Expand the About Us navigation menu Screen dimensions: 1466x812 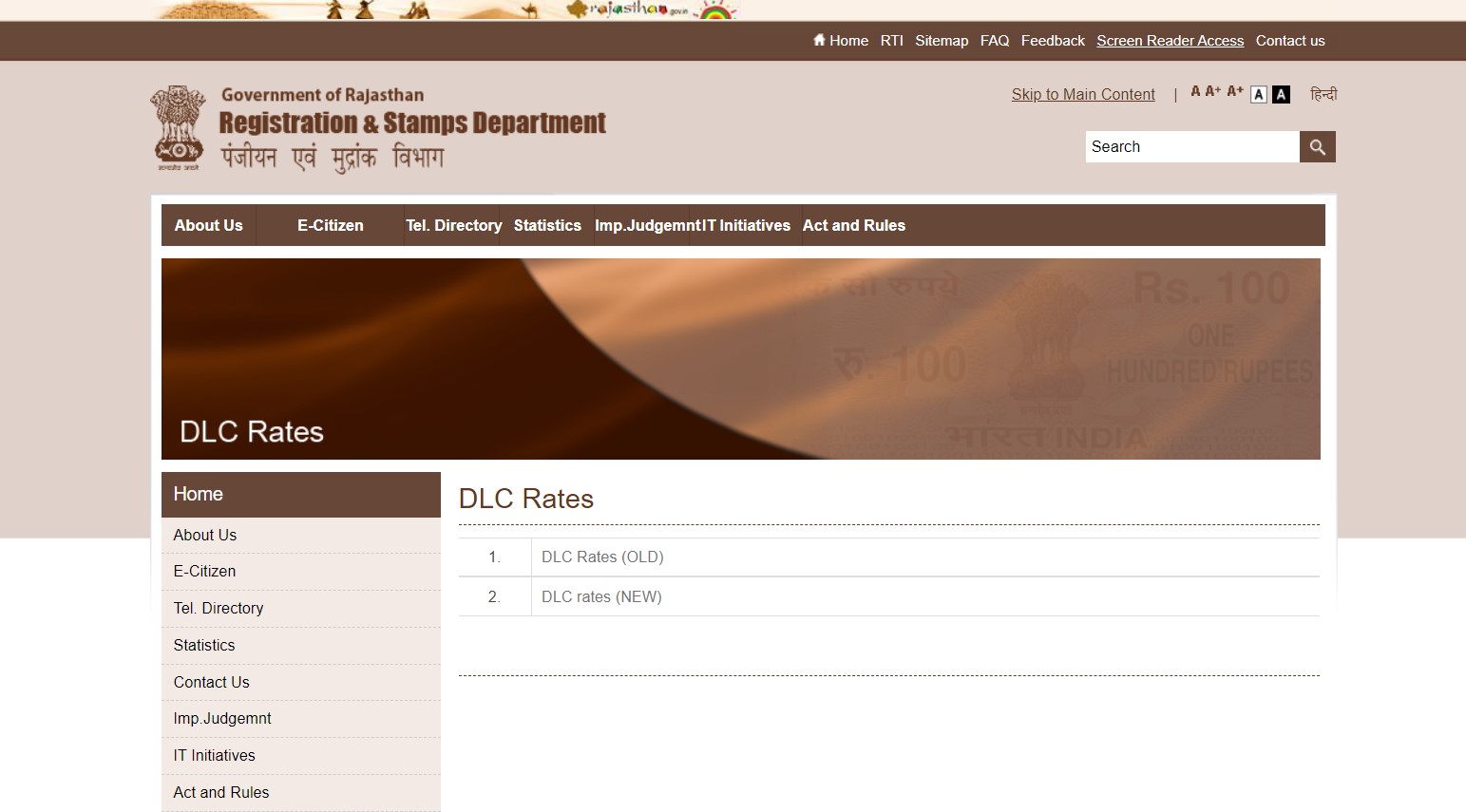click(x=208, y=225)
